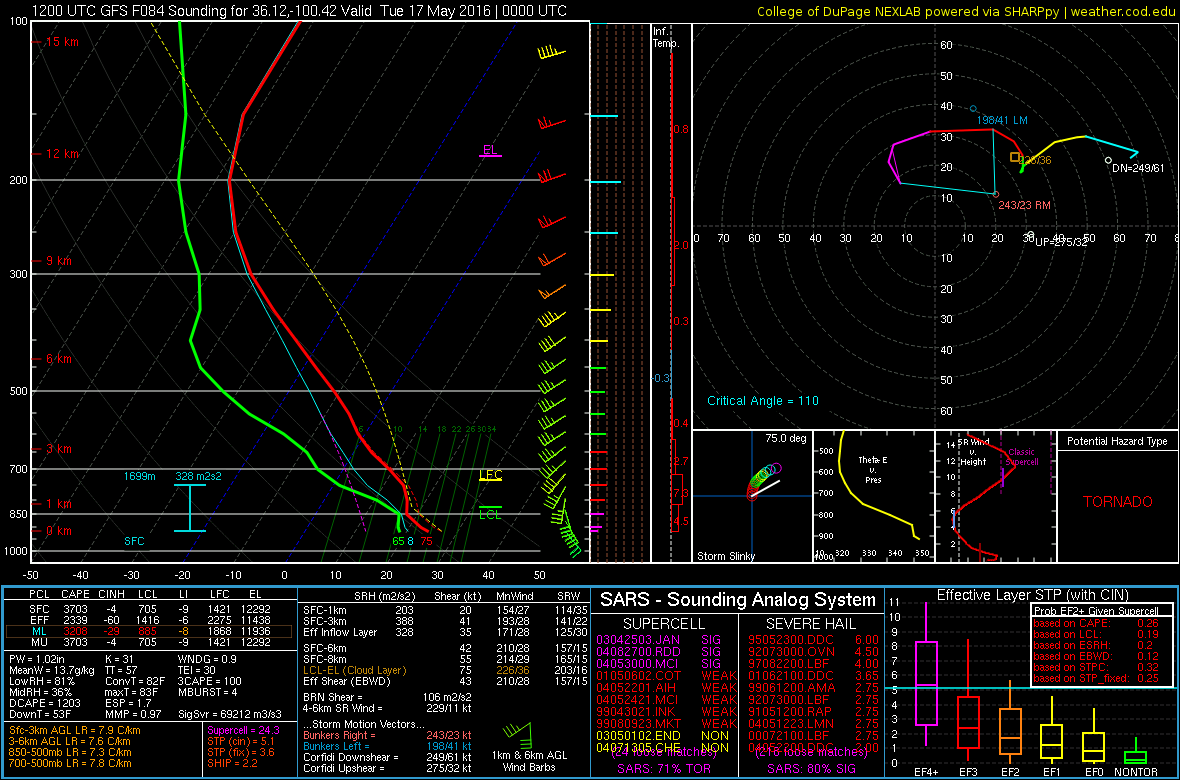The height and width of the screenshot is (780, 1180).
Task: Click the orange mean-wind square on the hodograph
Action: (x=1014, y=157)
